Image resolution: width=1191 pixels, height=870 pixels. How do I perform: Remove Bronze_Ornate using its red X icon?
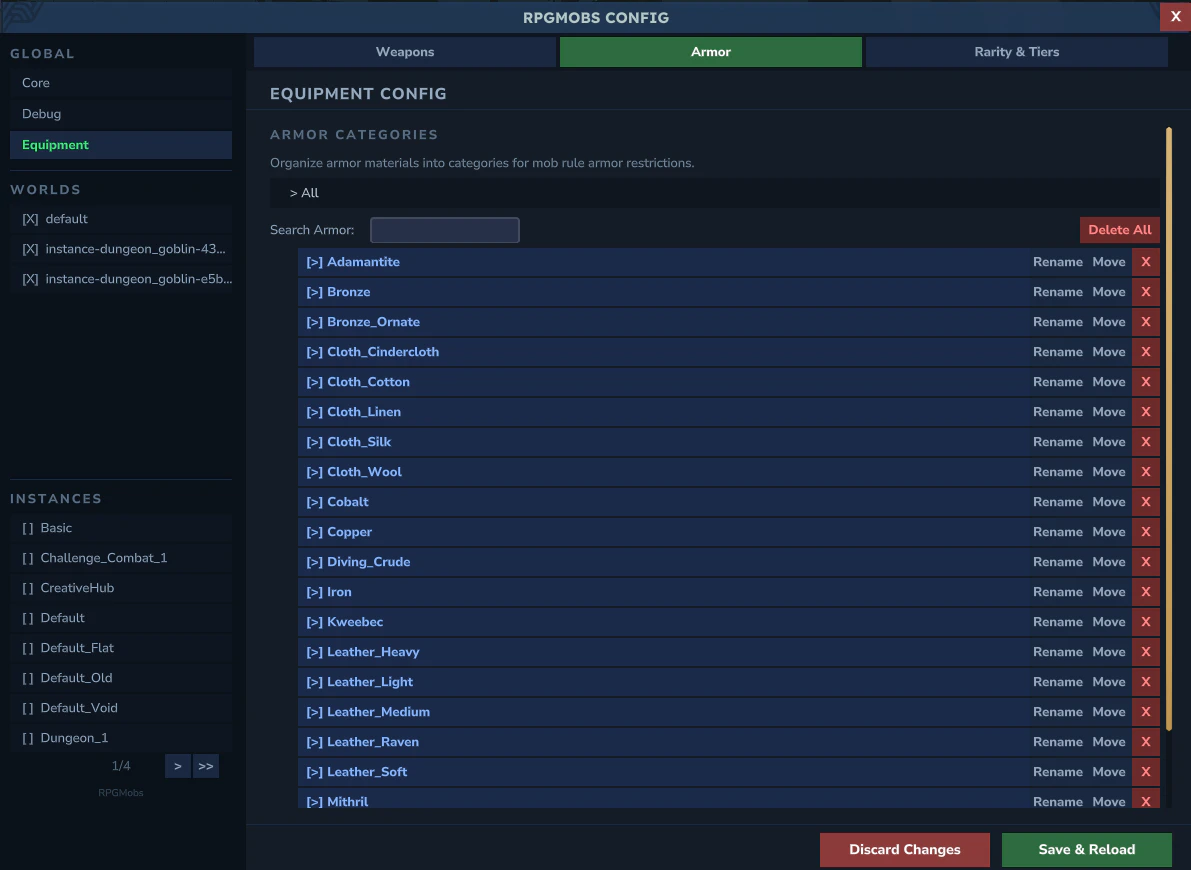[1145, 321]
